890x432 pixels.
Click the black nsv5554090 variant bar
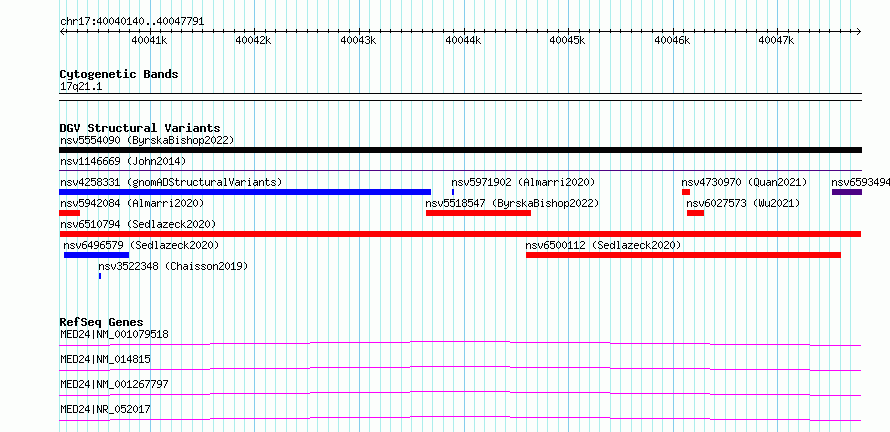tap(460, 150)
